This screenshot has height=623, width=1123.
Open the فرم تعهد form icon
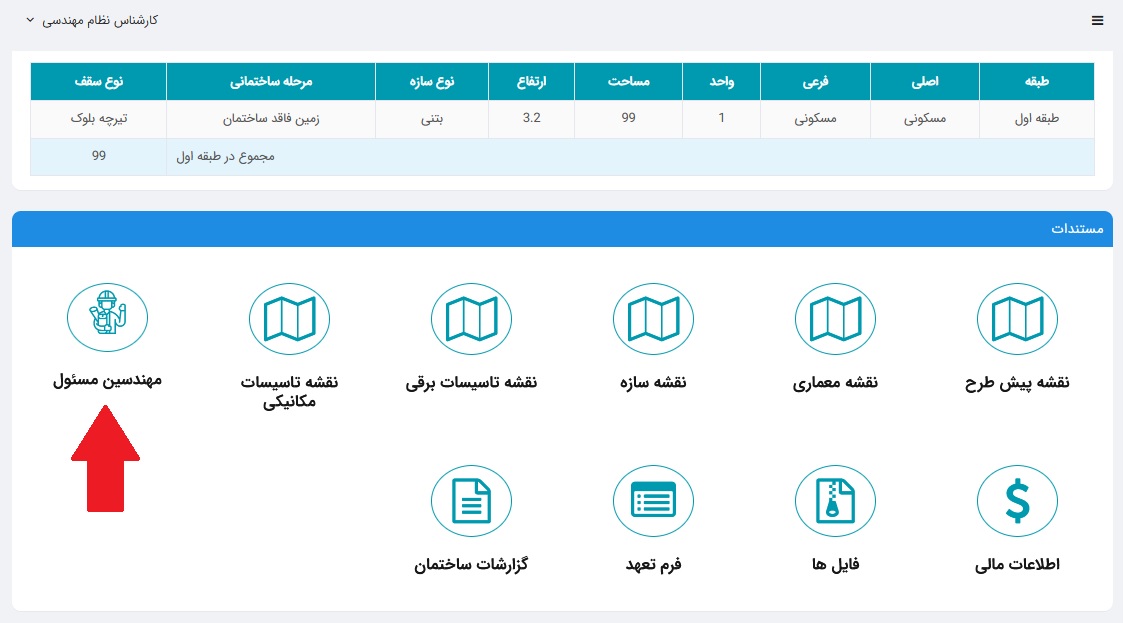(x=653, y=500)
